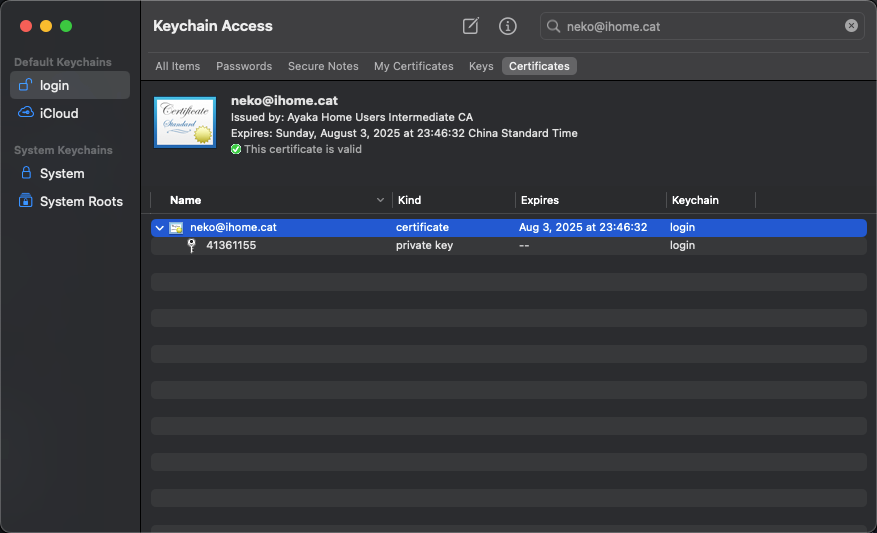The height and width of the screenshot is (533, 877).
Task: Click inside the search input field
Action: [x=700, y=26]
